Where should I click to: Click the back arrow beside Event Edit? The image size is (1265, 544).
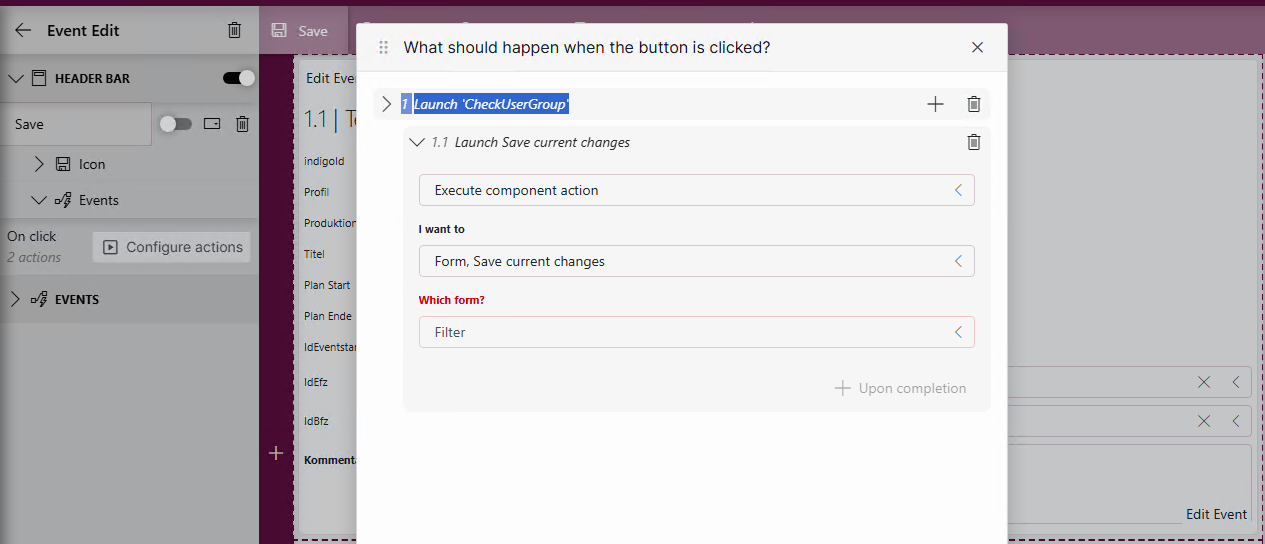[23, 30]
